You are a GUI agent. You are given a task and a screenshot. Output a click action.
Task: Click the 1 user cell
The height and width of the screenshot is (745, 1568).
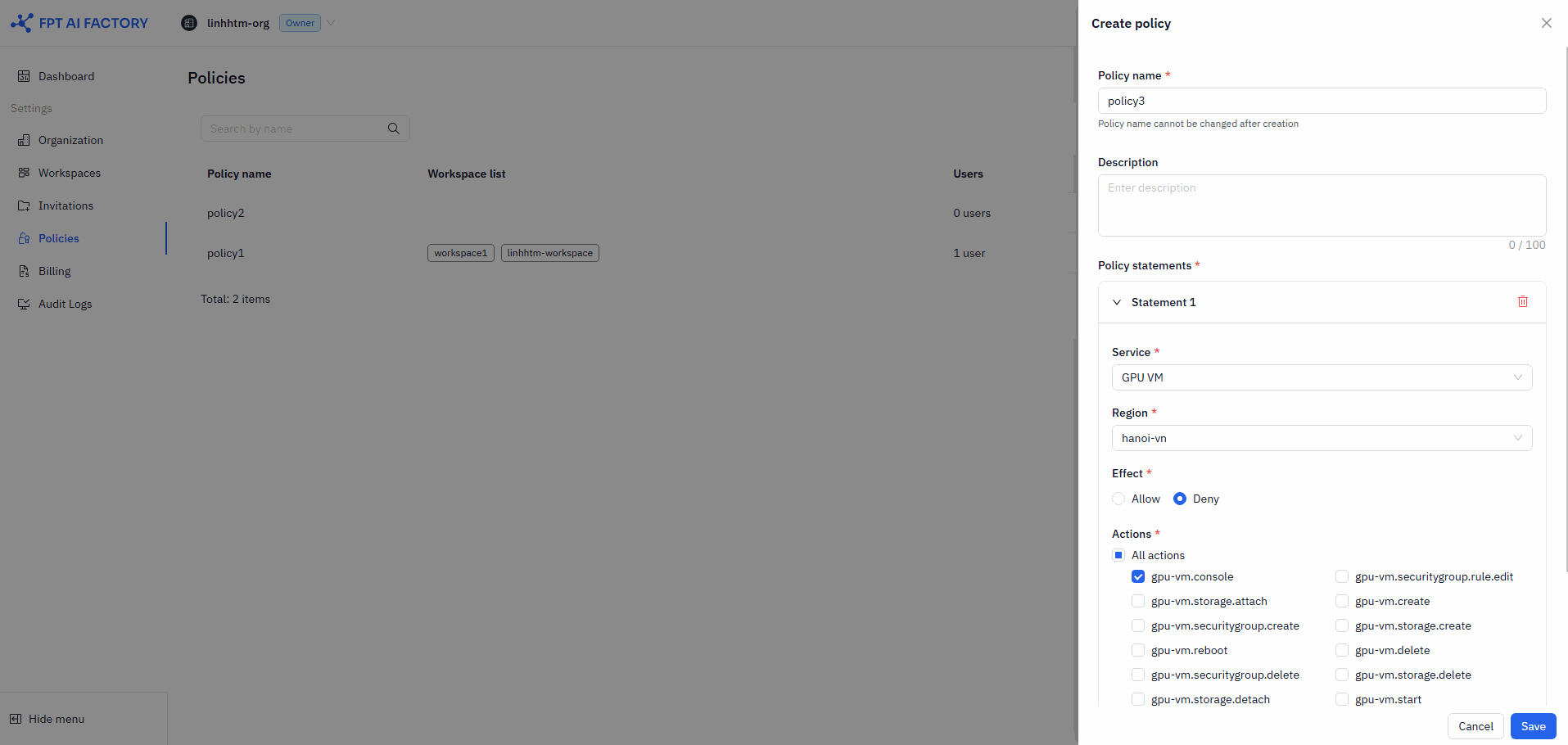969,253
